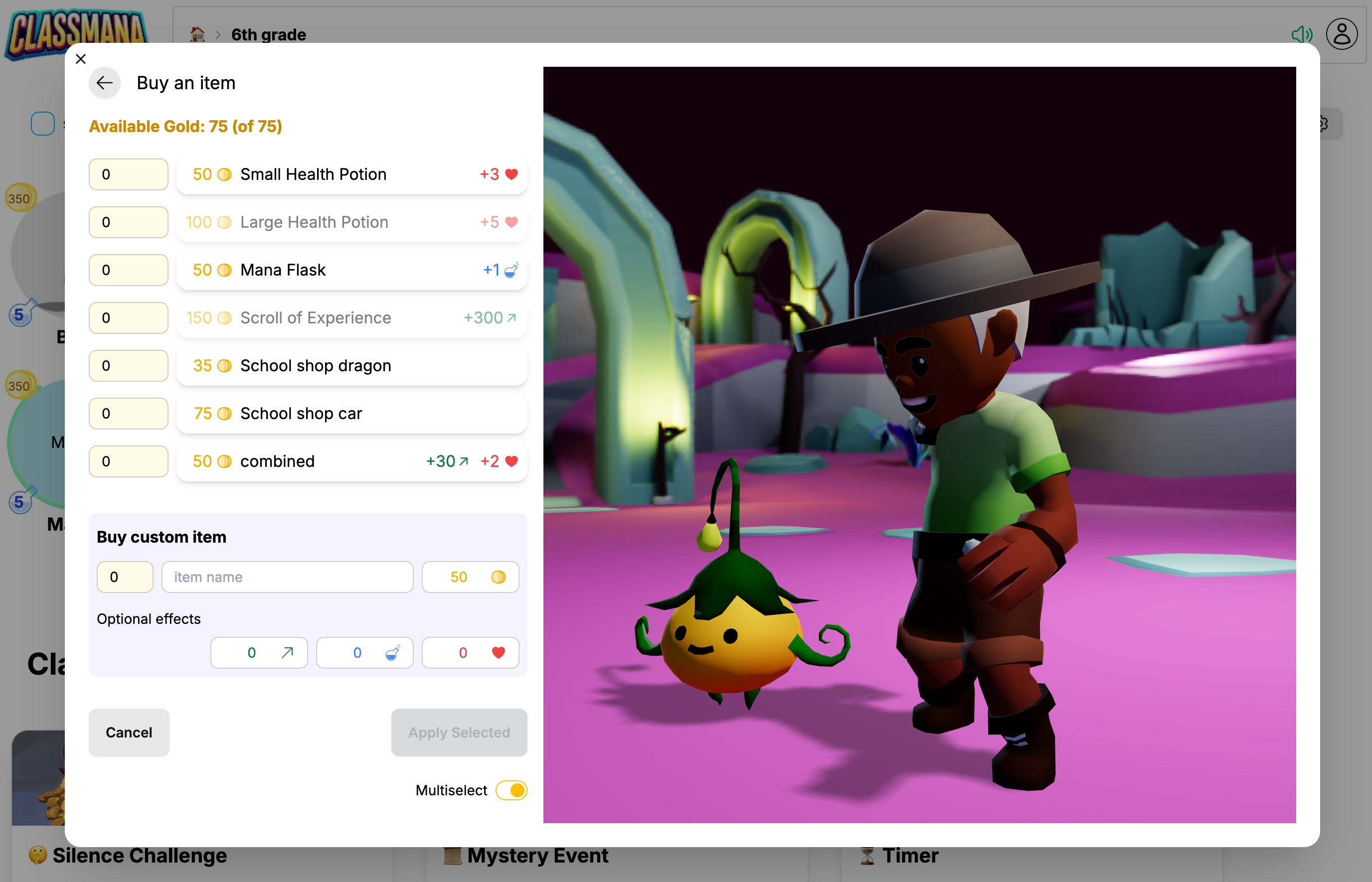Open the account profile icon
1372x882 pixels.
[1342, 34]
